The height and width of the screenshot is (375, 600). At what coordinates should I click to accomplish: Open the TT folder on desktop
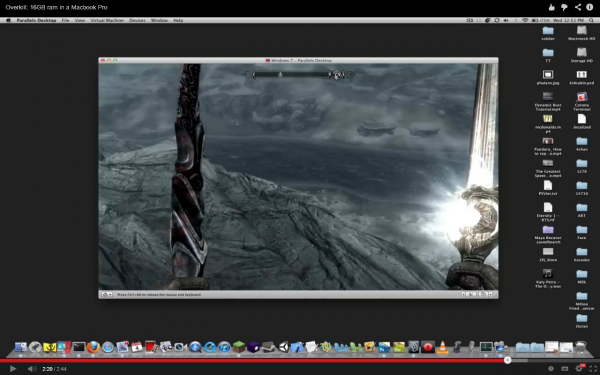(x=548, y=55)
